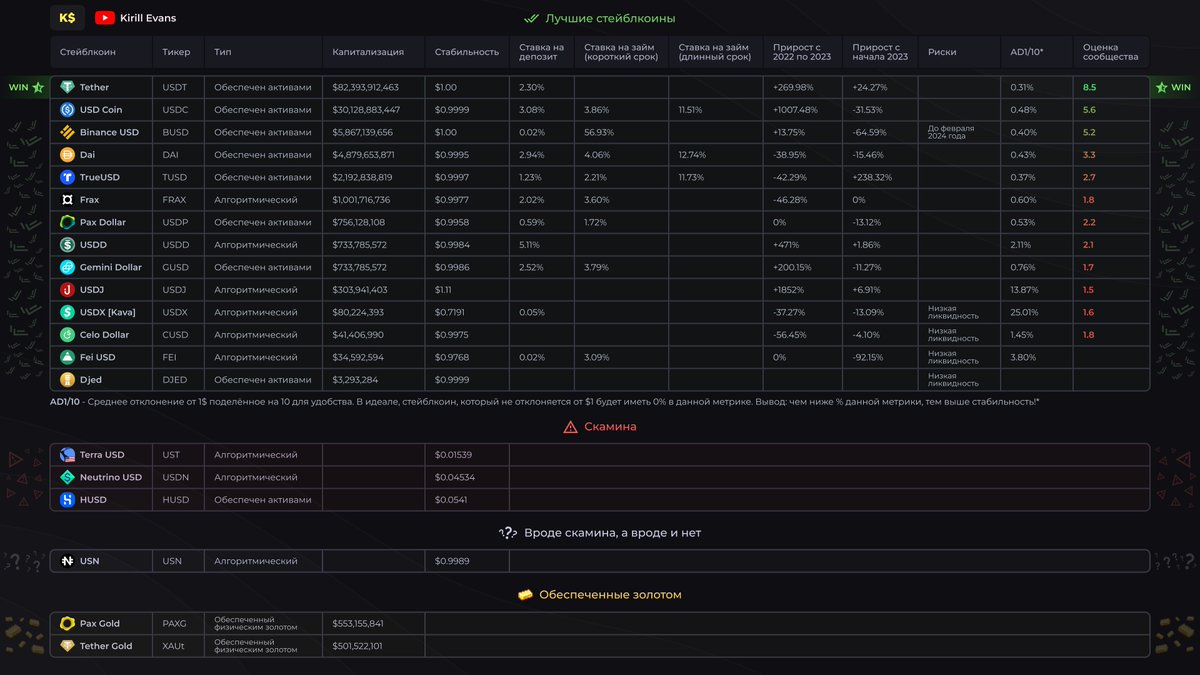1200x675 pixels.
Task: Click the USDJ coin icon
Action: point(68,290)
